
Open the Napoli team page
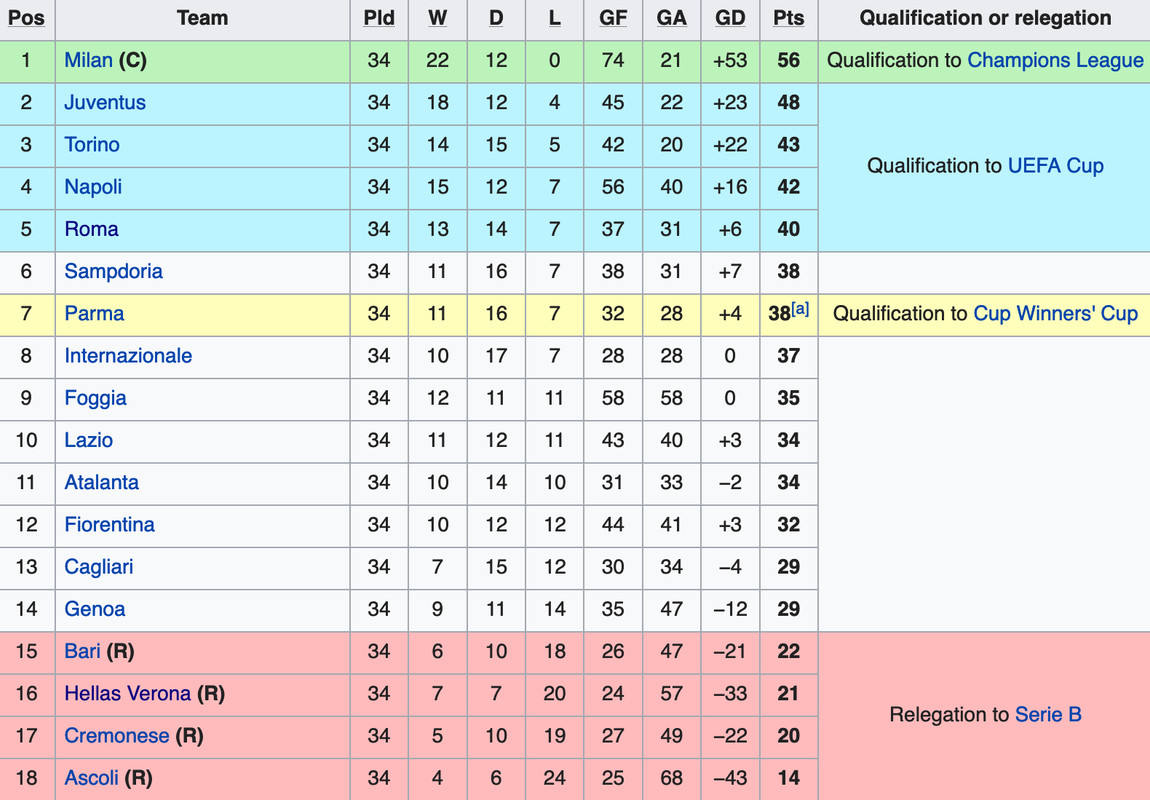[93, 187]
